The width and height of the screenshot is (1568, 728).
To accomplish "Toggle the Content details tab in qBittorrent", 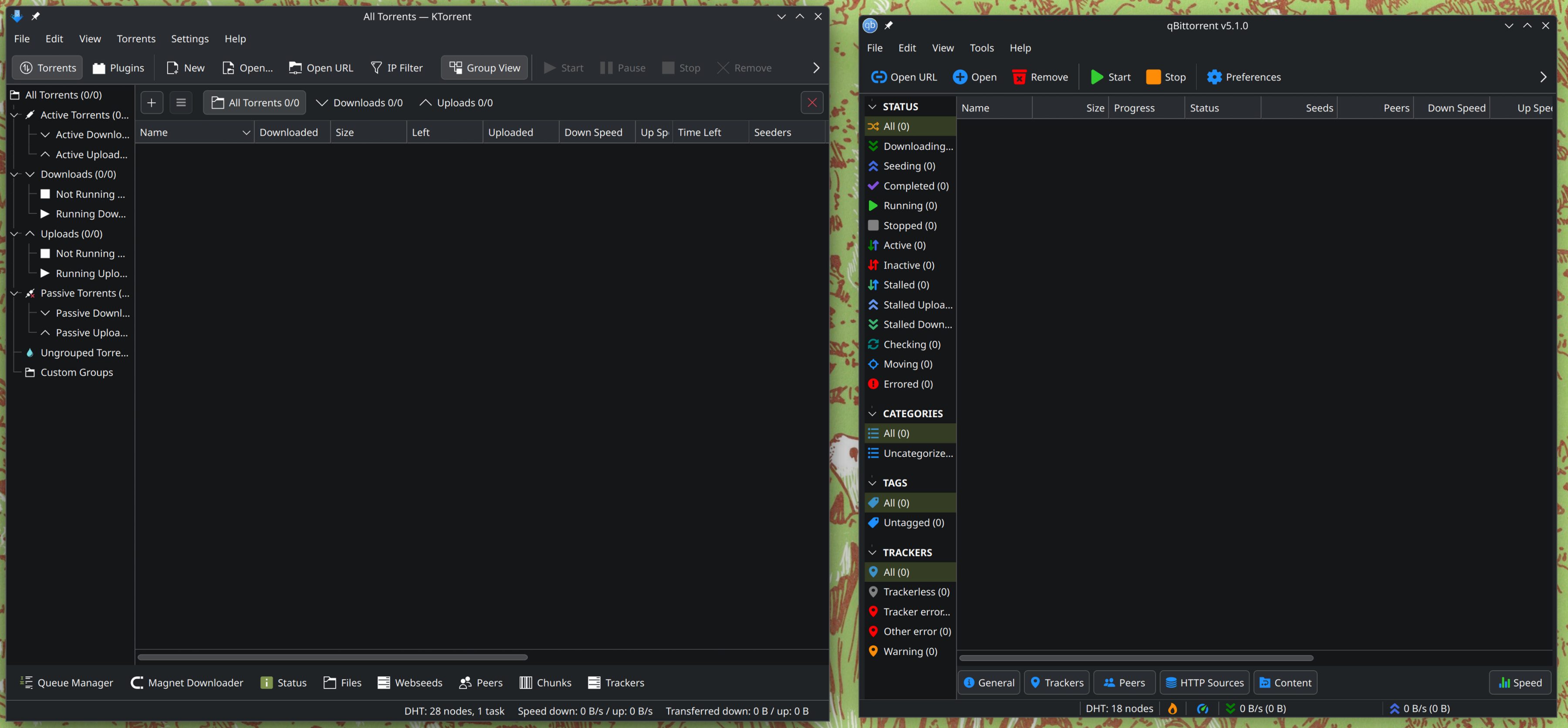I will click(x=1285, y=682).
